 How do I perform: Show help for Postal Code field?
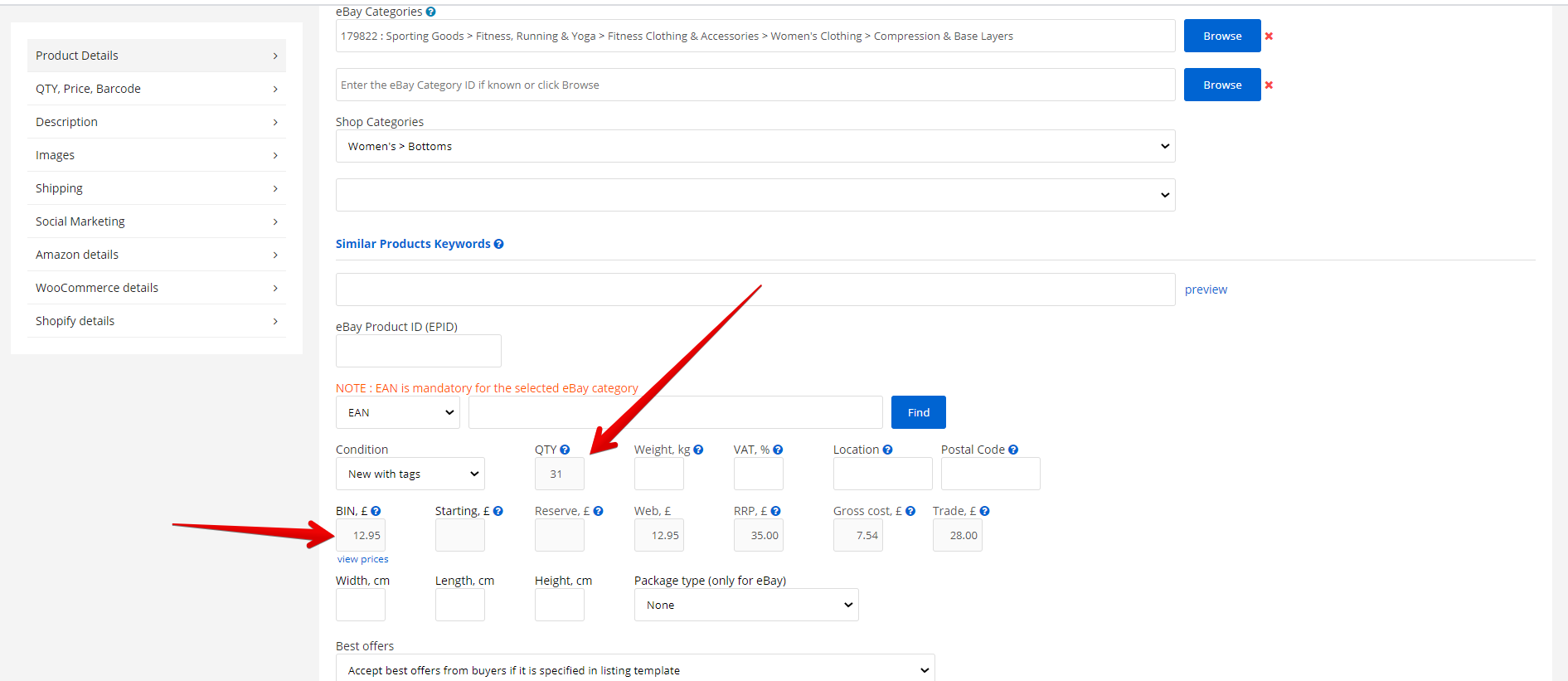1013,450
